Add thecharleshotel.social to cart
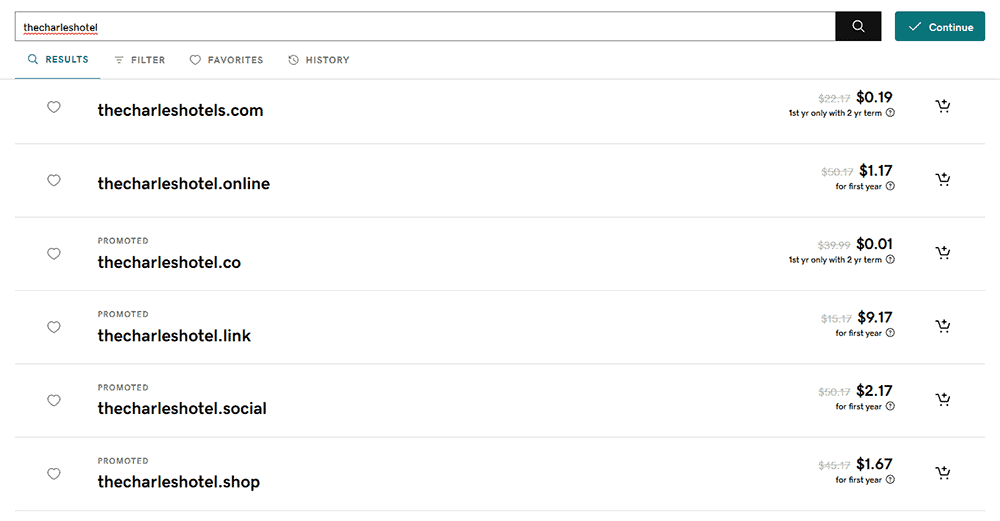The image size is (1000, 521). pos(942,400)
